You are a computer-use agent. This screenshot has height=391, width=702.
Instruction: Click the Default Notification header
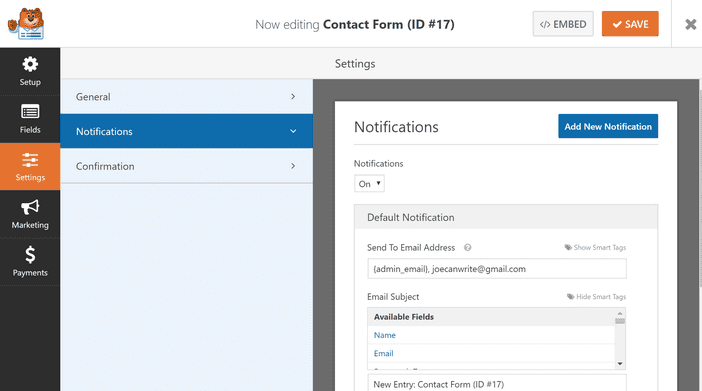tap(506, 217)
